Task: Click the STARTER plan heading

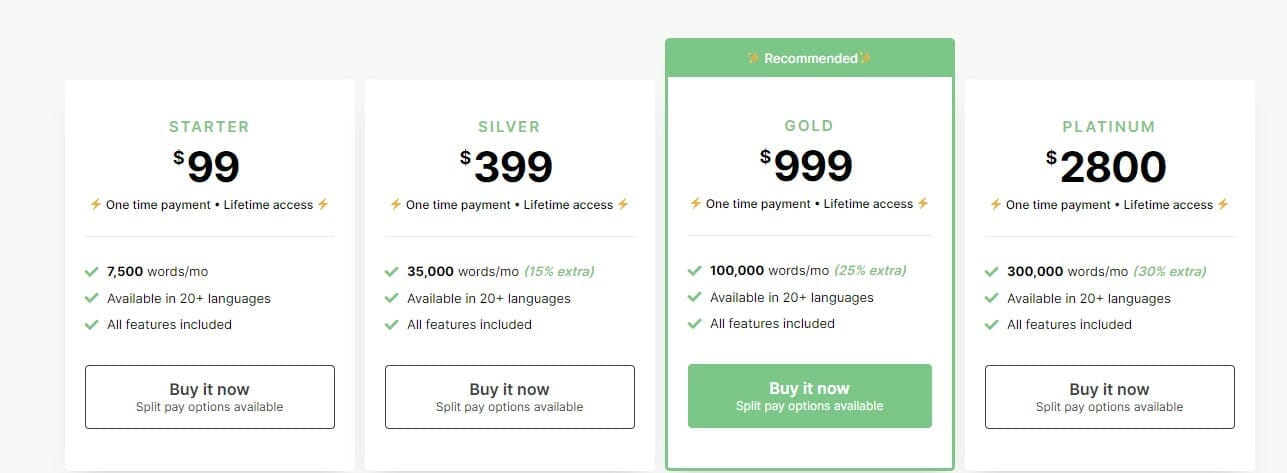Action: click(209, 127)
